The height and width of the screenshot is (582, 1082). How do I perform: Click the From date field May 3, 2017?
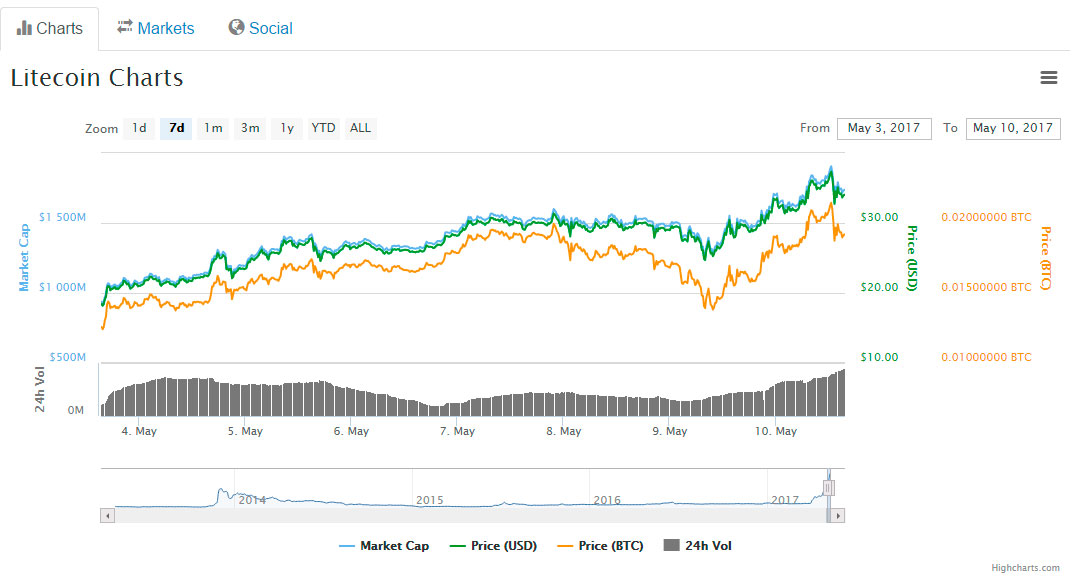884,128
